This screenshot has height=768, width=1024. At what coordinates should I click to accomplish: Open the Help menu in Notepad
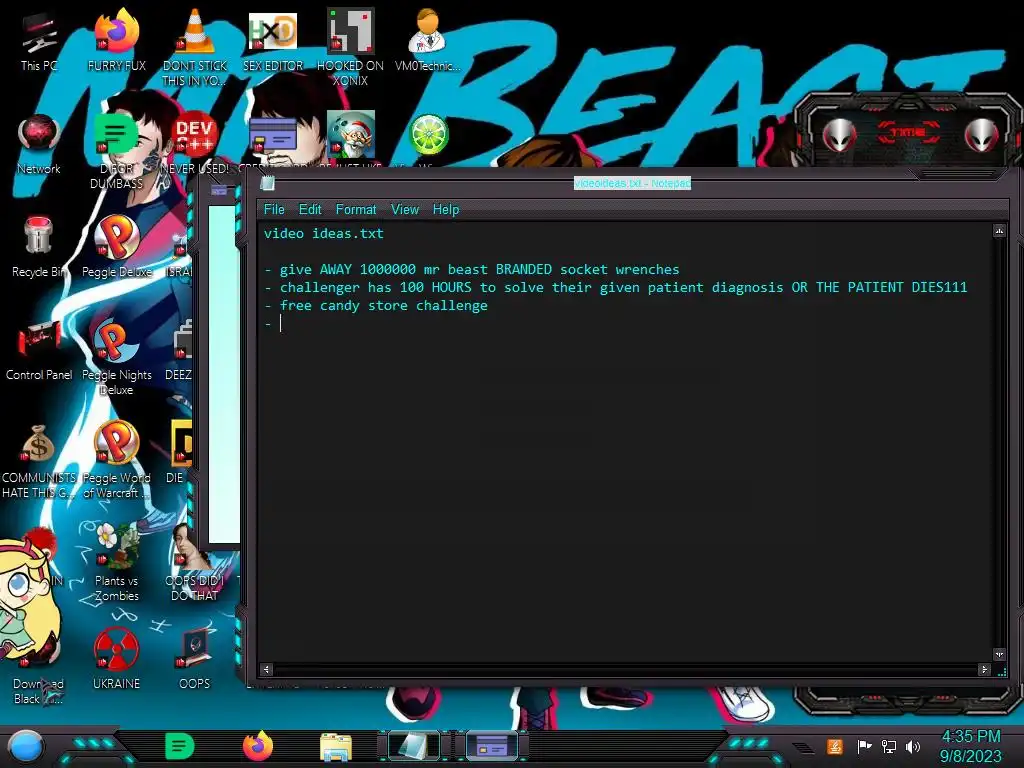[x=446, y=210]
